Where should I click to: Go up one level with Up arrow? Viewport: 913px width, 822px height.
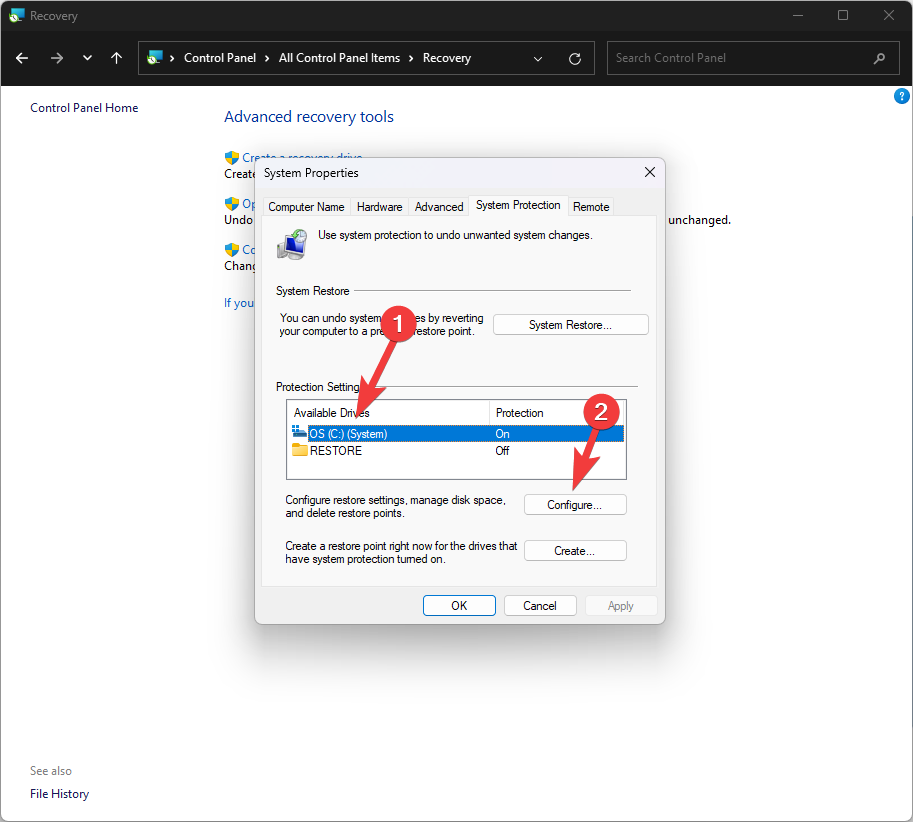[x=116, y=58]
